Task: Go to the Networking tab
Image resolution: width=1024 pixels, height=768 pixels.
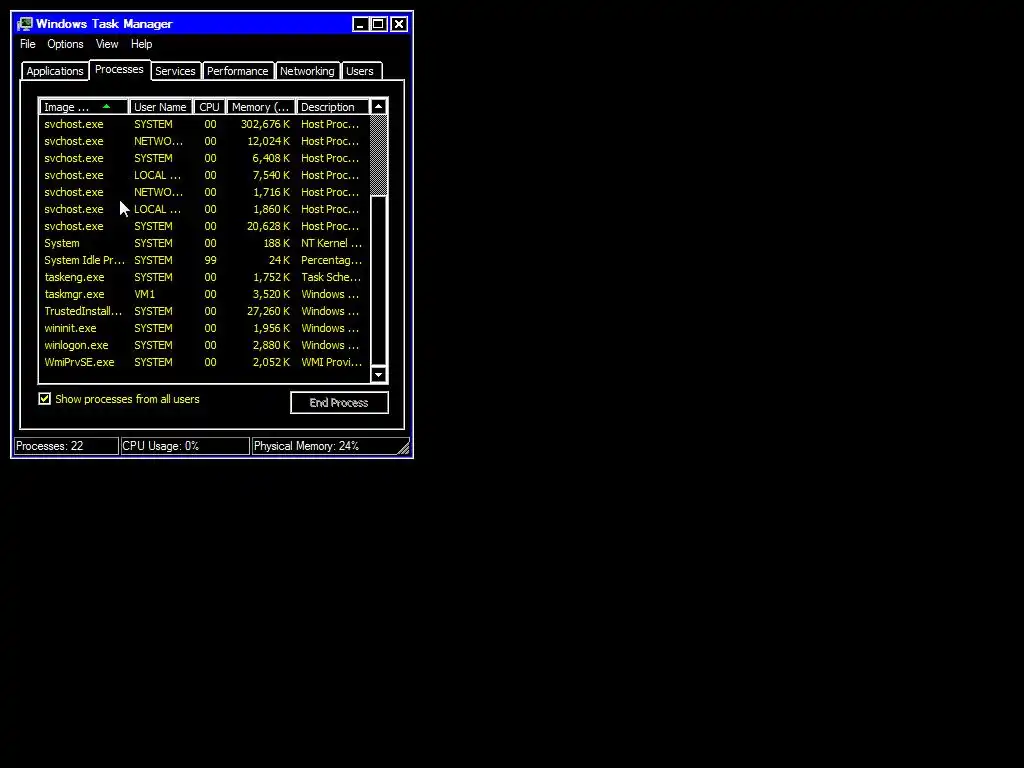Action: [307, 71]
